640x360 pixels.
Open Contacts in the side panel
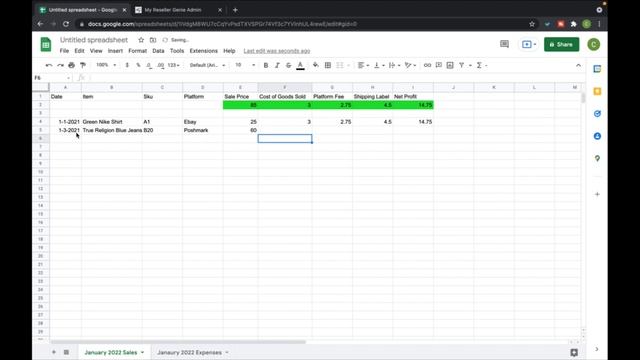(x=597, y=136)
